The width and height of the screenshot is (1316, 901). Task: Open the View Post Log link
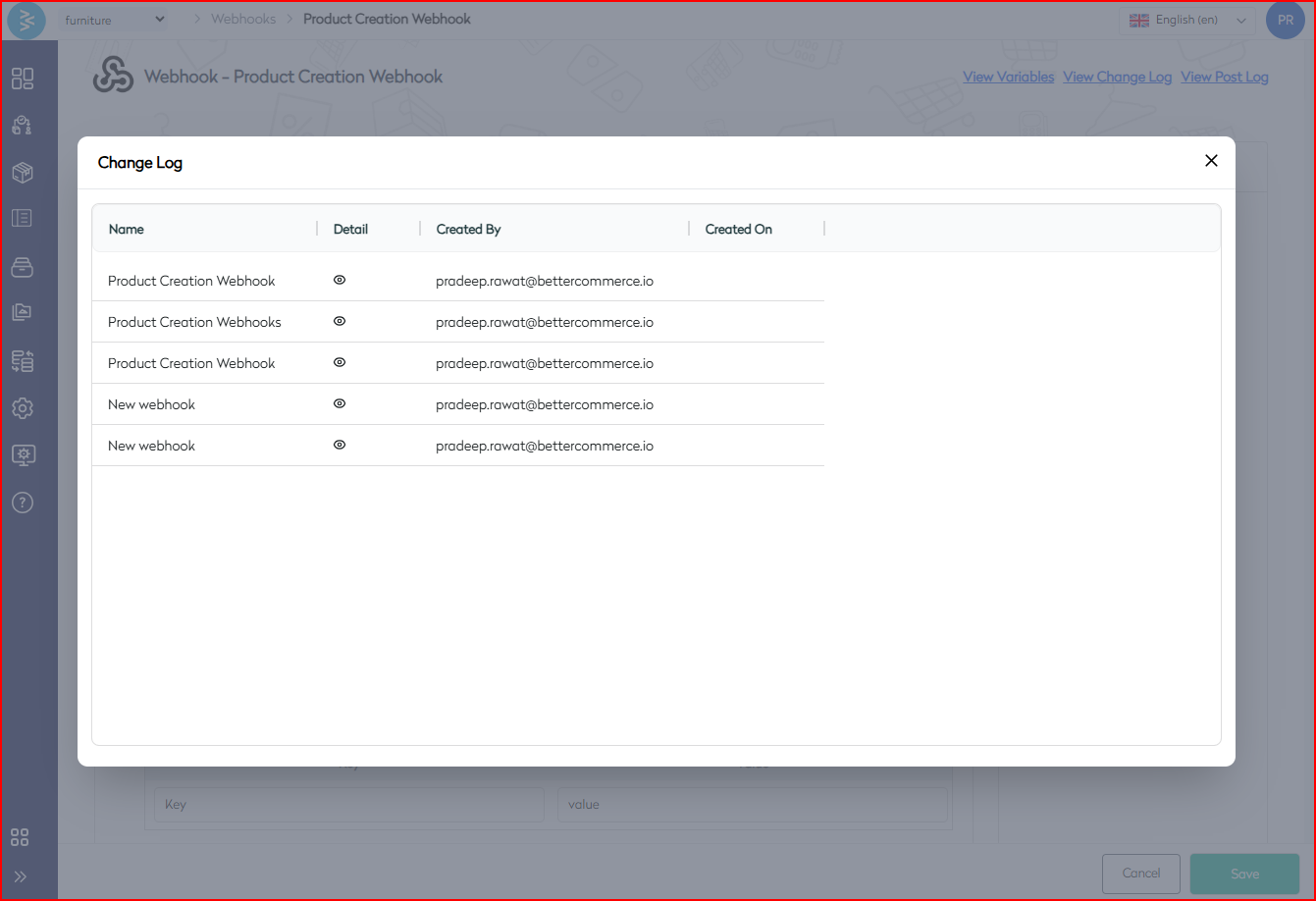1224,77
